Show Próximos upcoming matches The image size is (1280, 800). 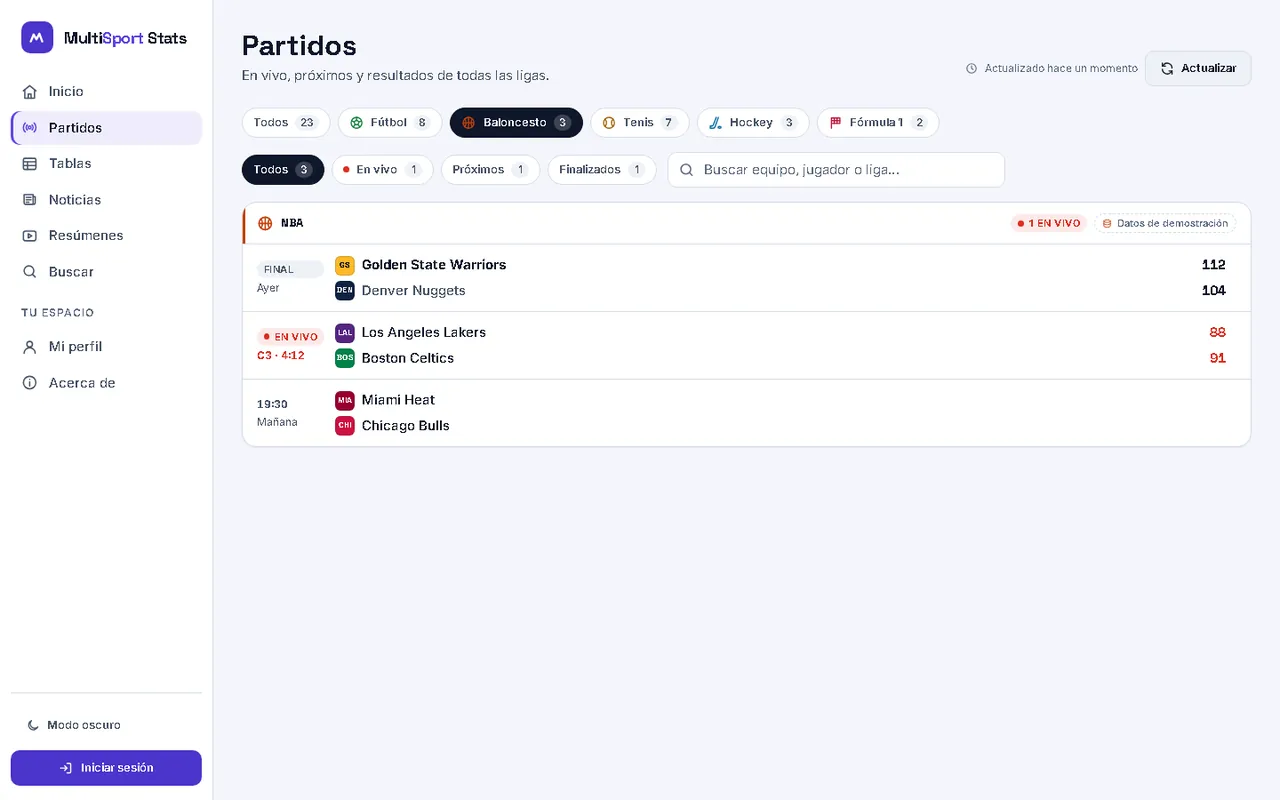490,169
